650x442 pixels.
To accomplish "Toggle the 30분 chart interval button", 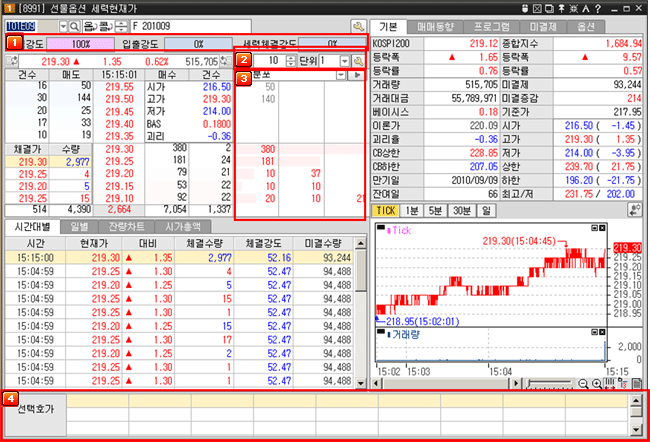I will click(x=464, y=211).
